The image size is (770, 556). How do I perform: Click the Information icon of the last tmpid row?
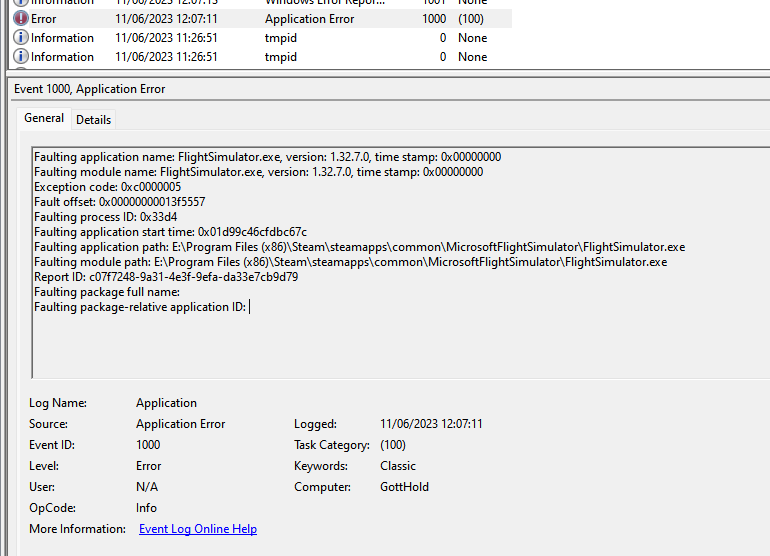pyautogui.click(x=21, y=57)
